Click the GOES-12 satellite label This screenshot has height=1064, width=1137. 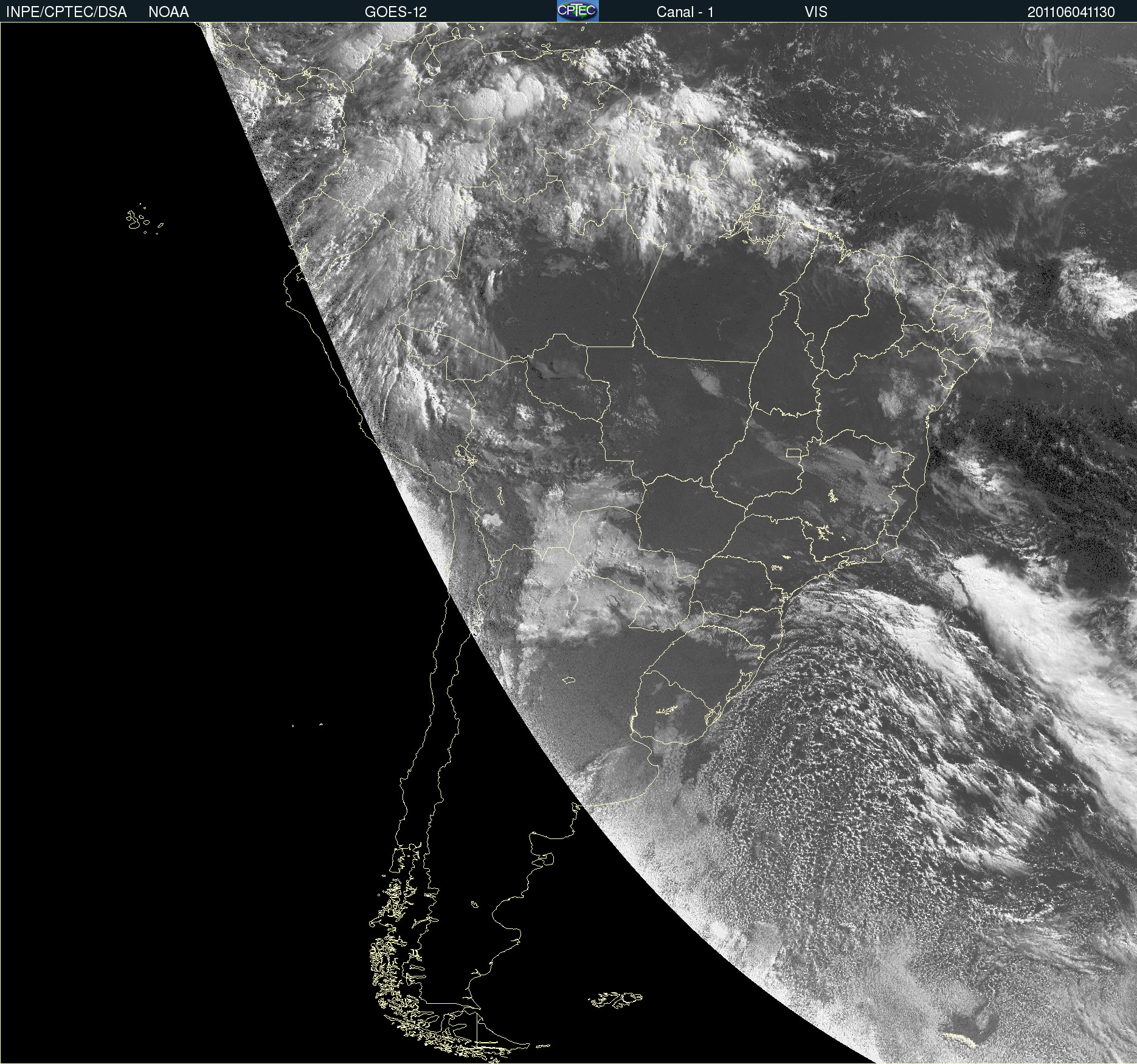[x=396, y=12]
